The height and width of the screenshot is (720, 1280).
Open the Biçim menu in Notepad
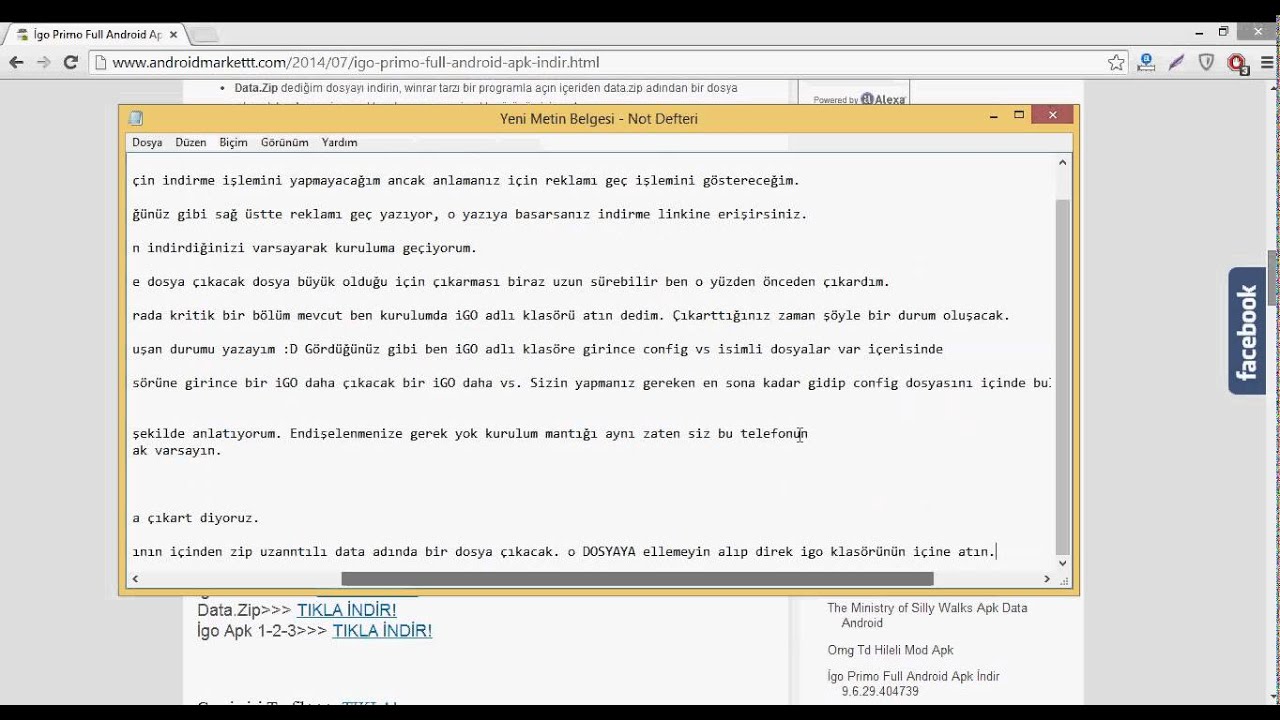point(233,142)
